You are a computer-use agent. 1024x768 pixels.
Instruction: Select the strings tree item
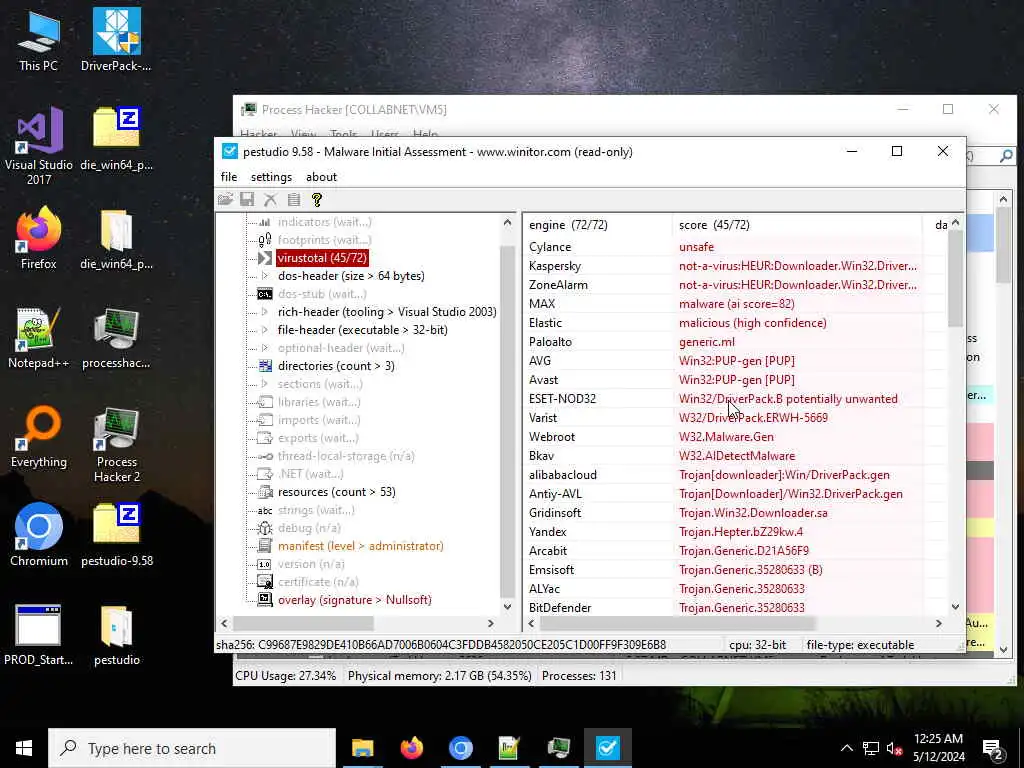316,510
